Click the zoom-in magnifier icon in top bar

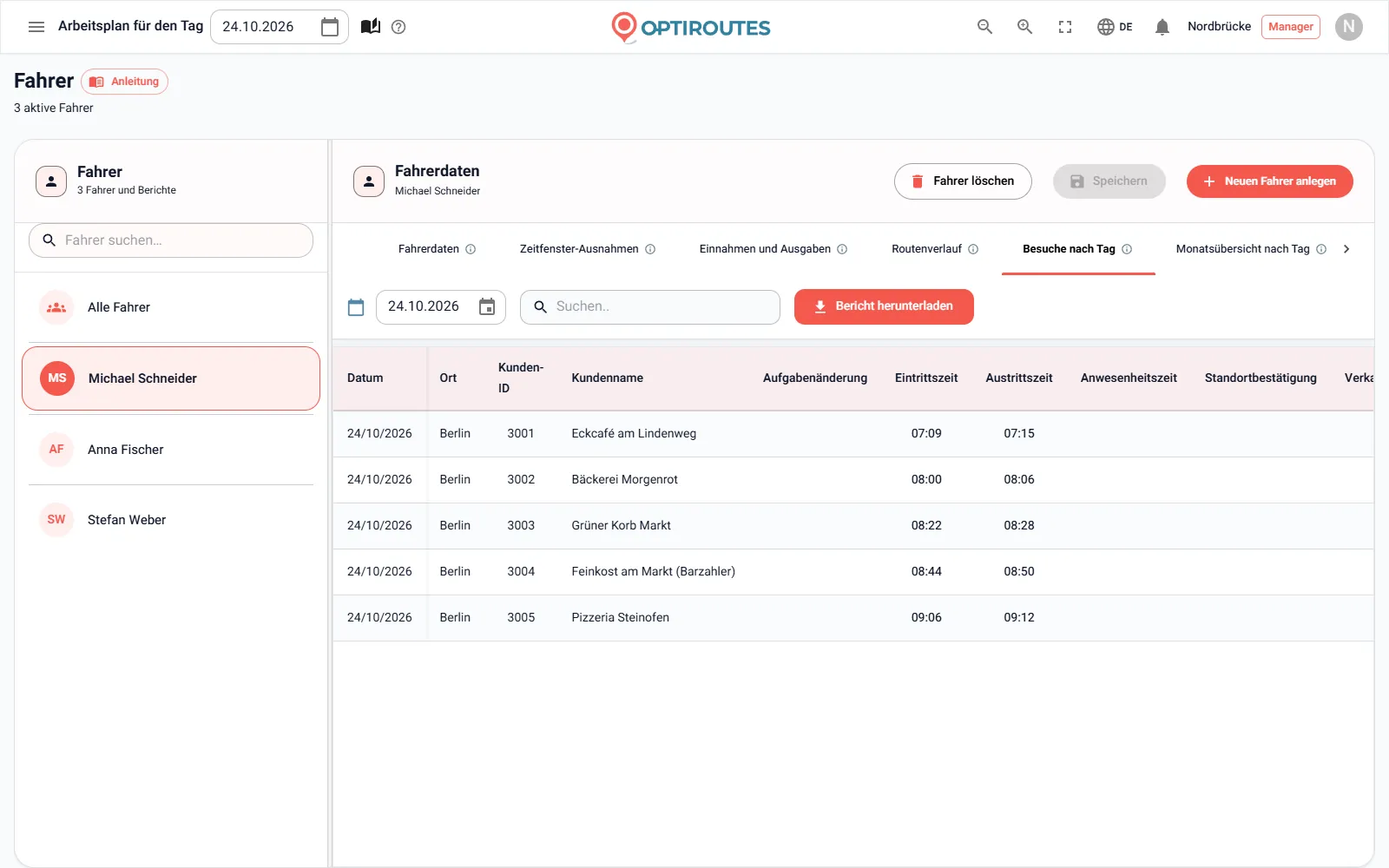1025,27
